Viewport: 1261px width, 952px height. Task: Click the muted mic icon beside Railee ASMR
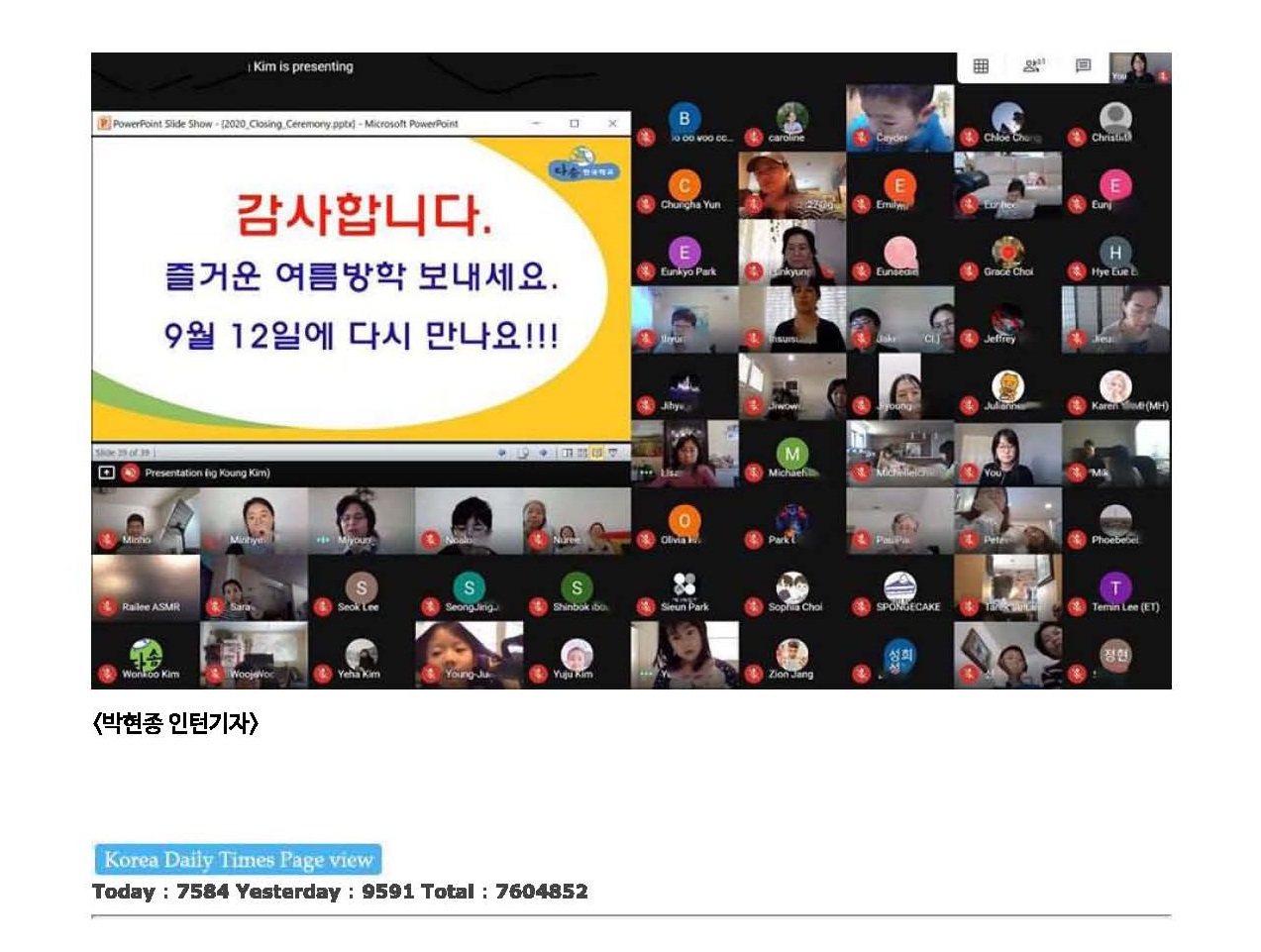click(107, 607)
